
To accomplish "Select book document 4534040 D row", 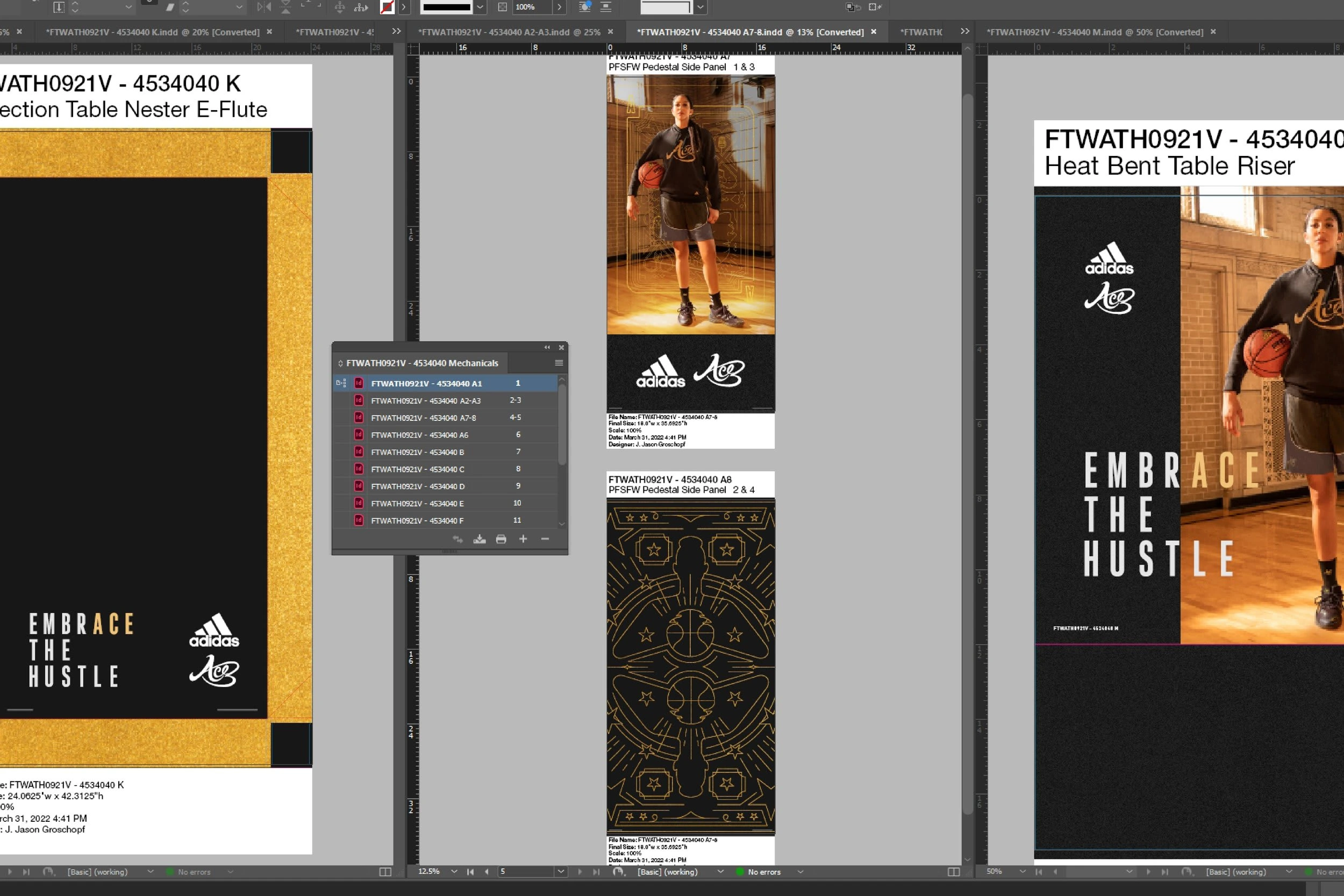I will (445, 486).
